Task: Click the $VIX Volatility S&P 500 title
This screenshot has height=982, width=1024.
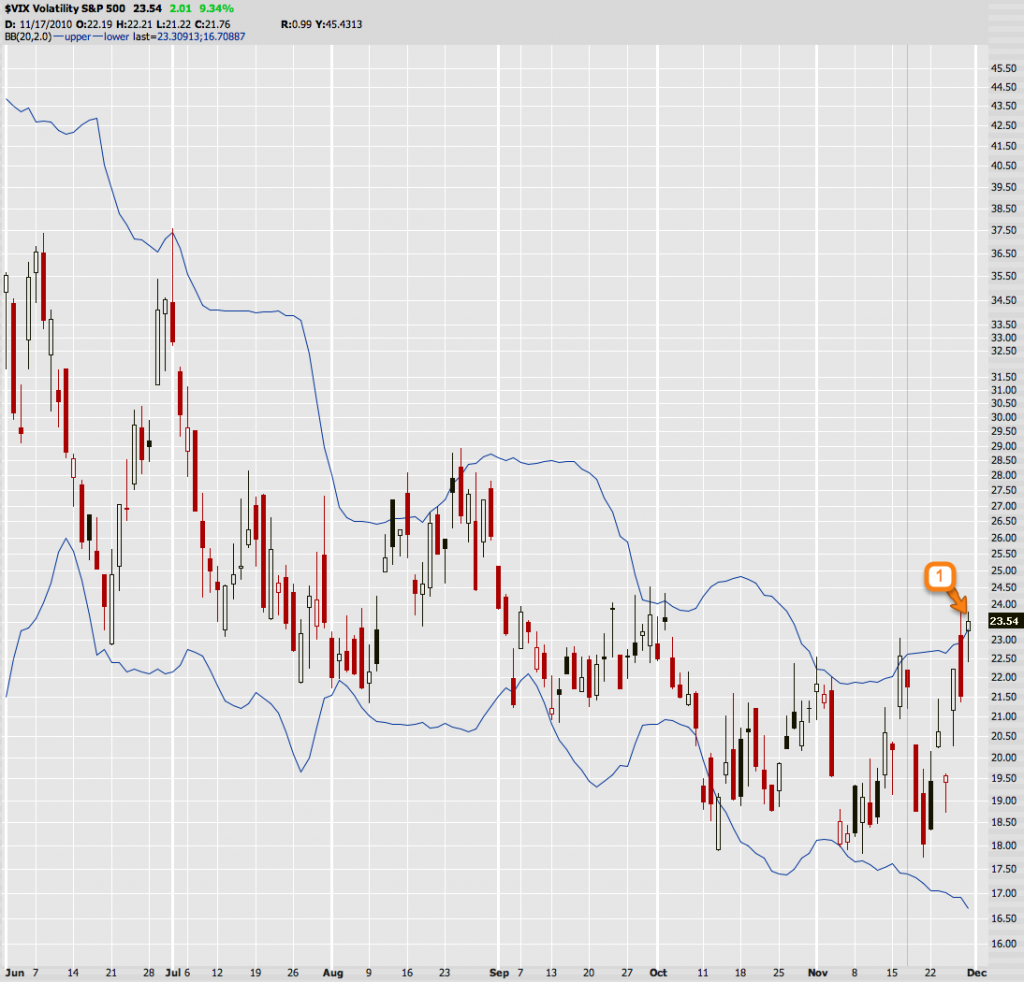Action: pos(64,8)
